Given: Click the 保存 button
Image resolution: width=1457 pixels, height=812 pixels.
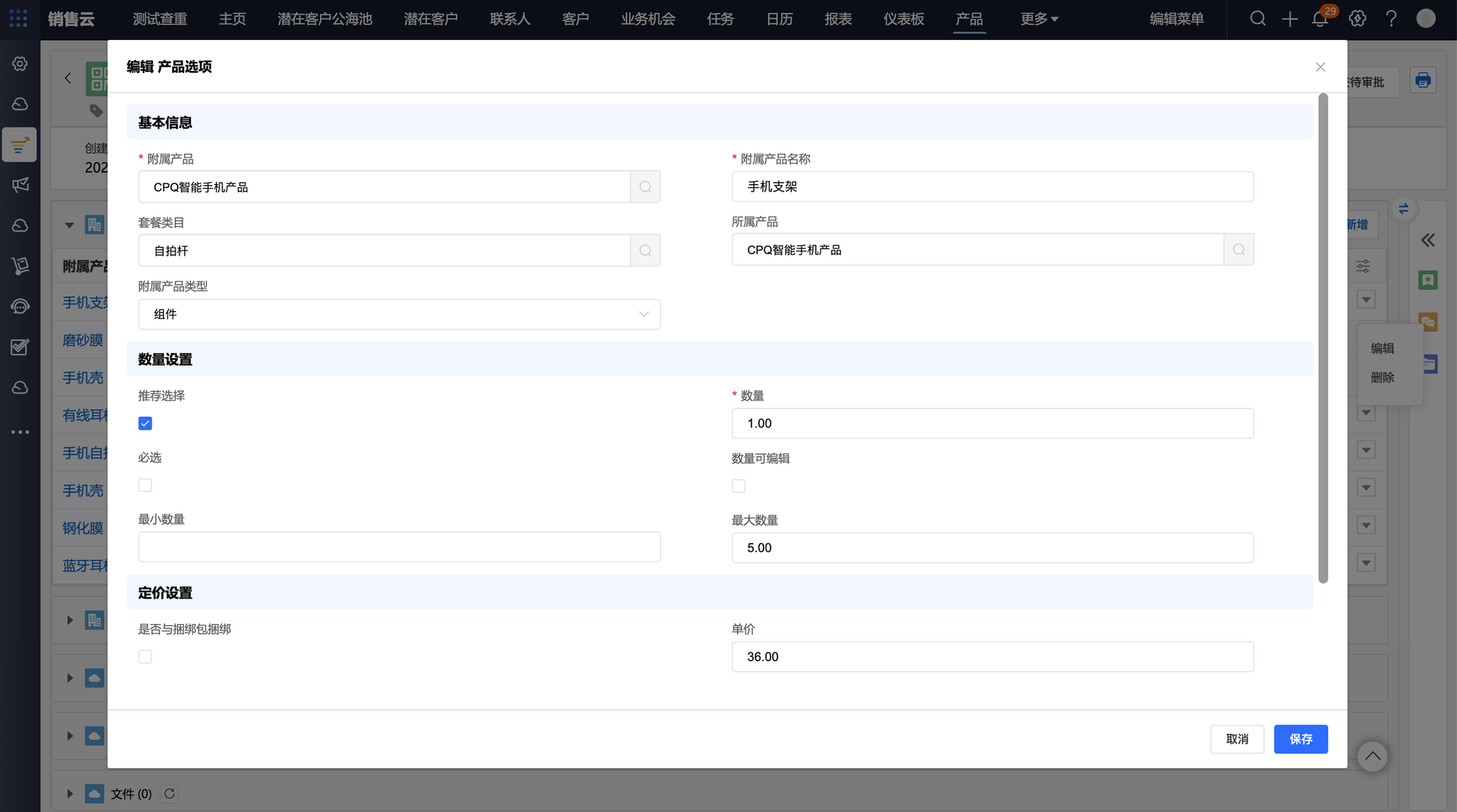Looking at the screenshot, I should click(x=1300, y=739).
